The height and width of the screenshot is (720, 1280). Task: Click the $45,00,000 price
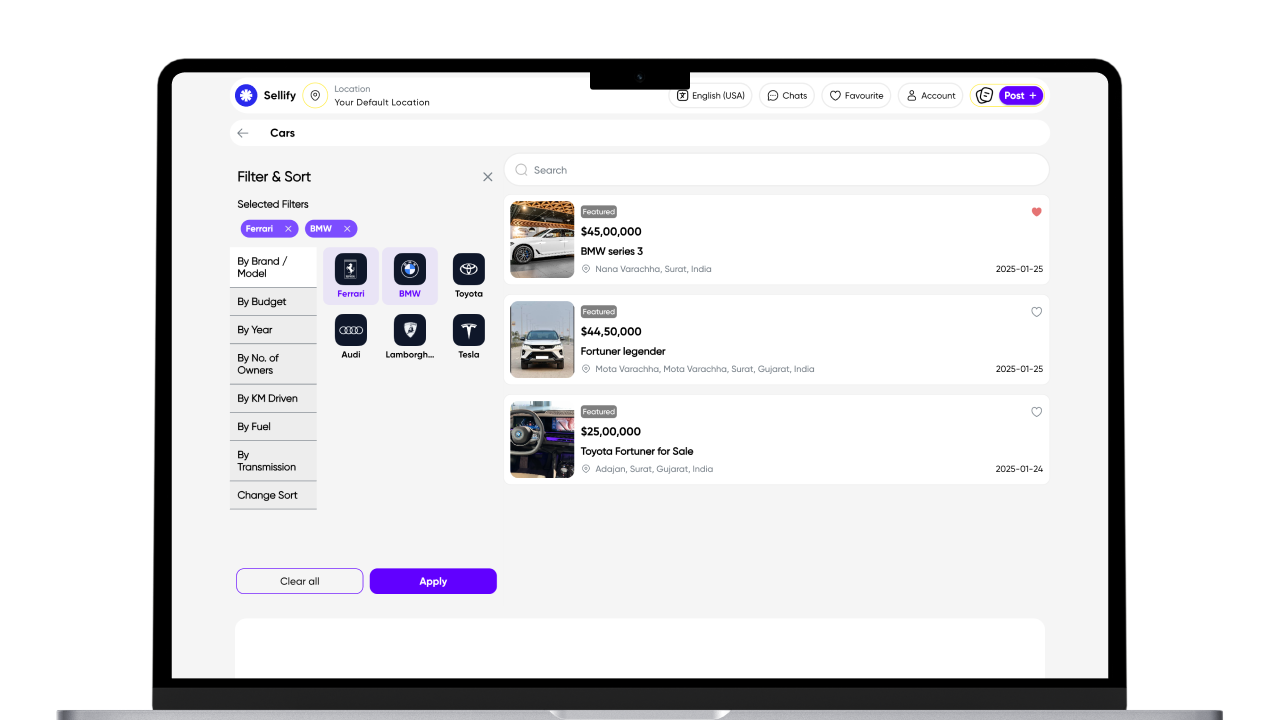click(611, 232)
